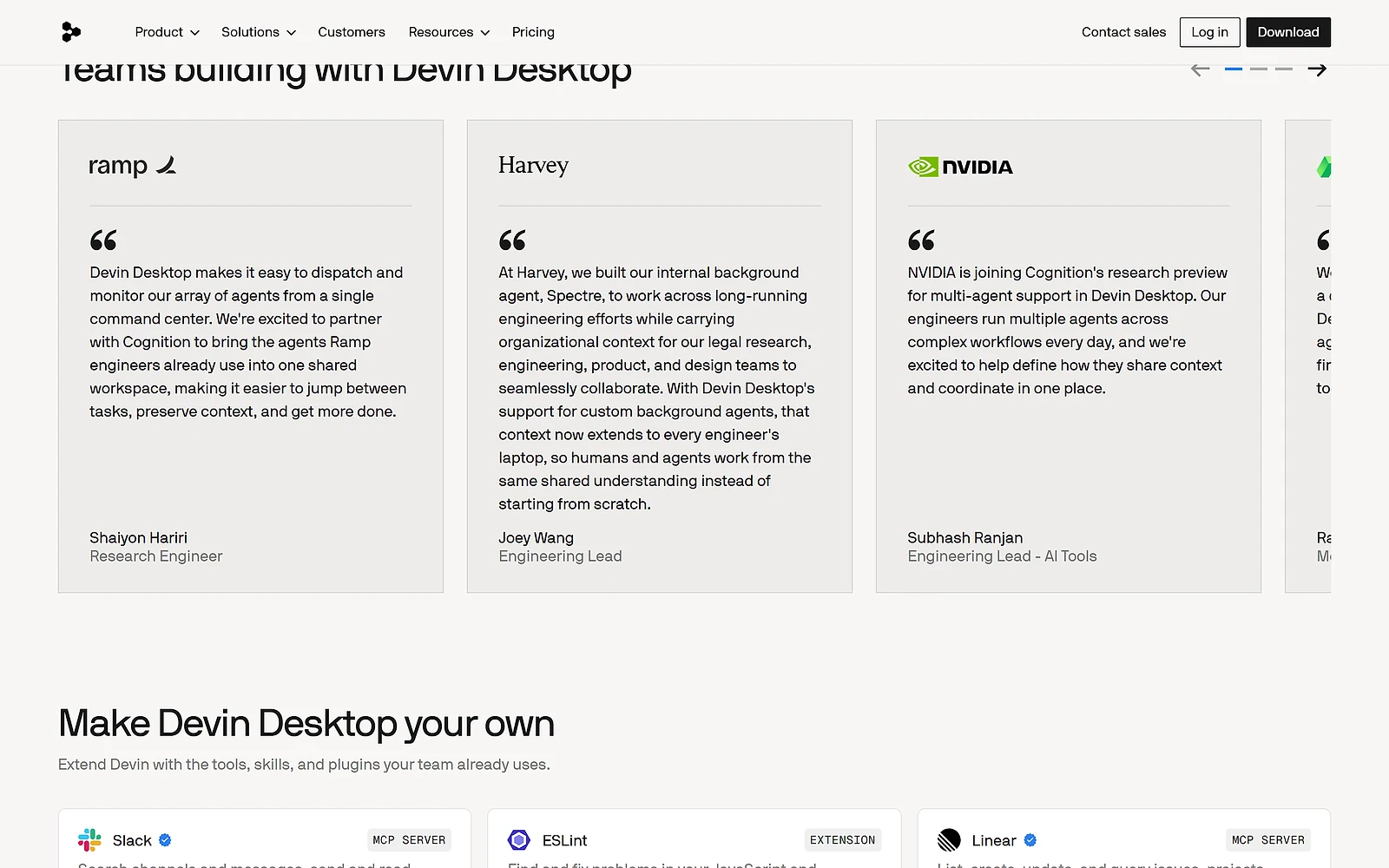This screenshot has width=1389, height=868.
Task: Click the MCP SERVER tag on Linear card
Action: 1268,840
